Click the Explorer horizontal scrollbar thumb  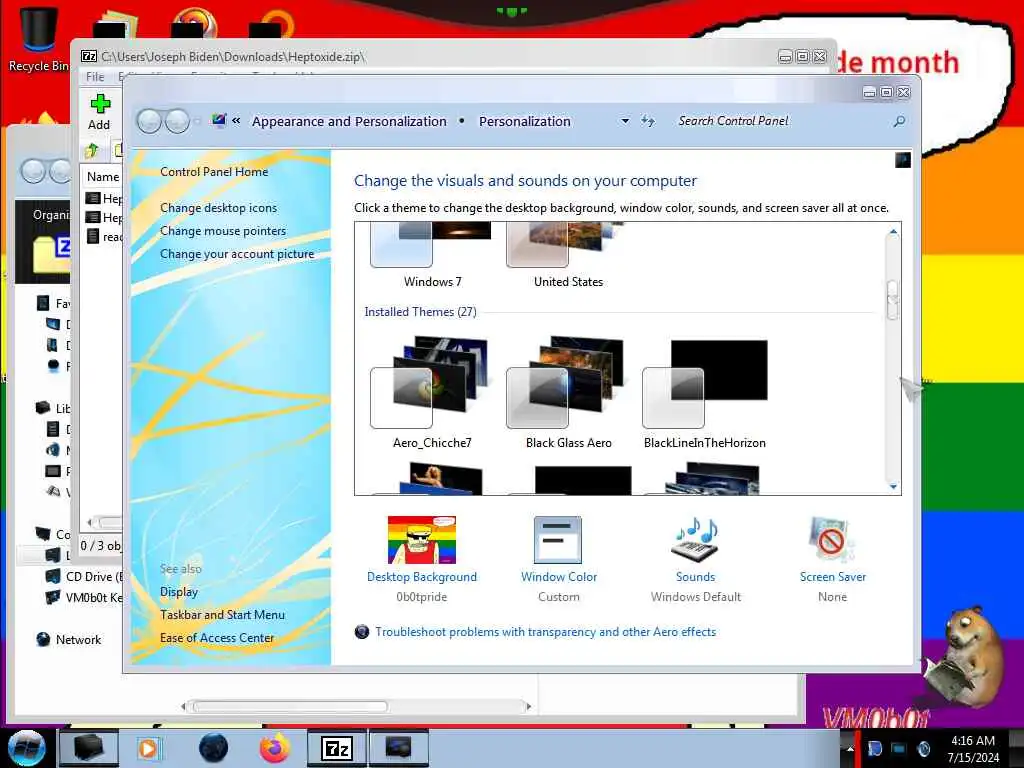click(x=289, y=706)
